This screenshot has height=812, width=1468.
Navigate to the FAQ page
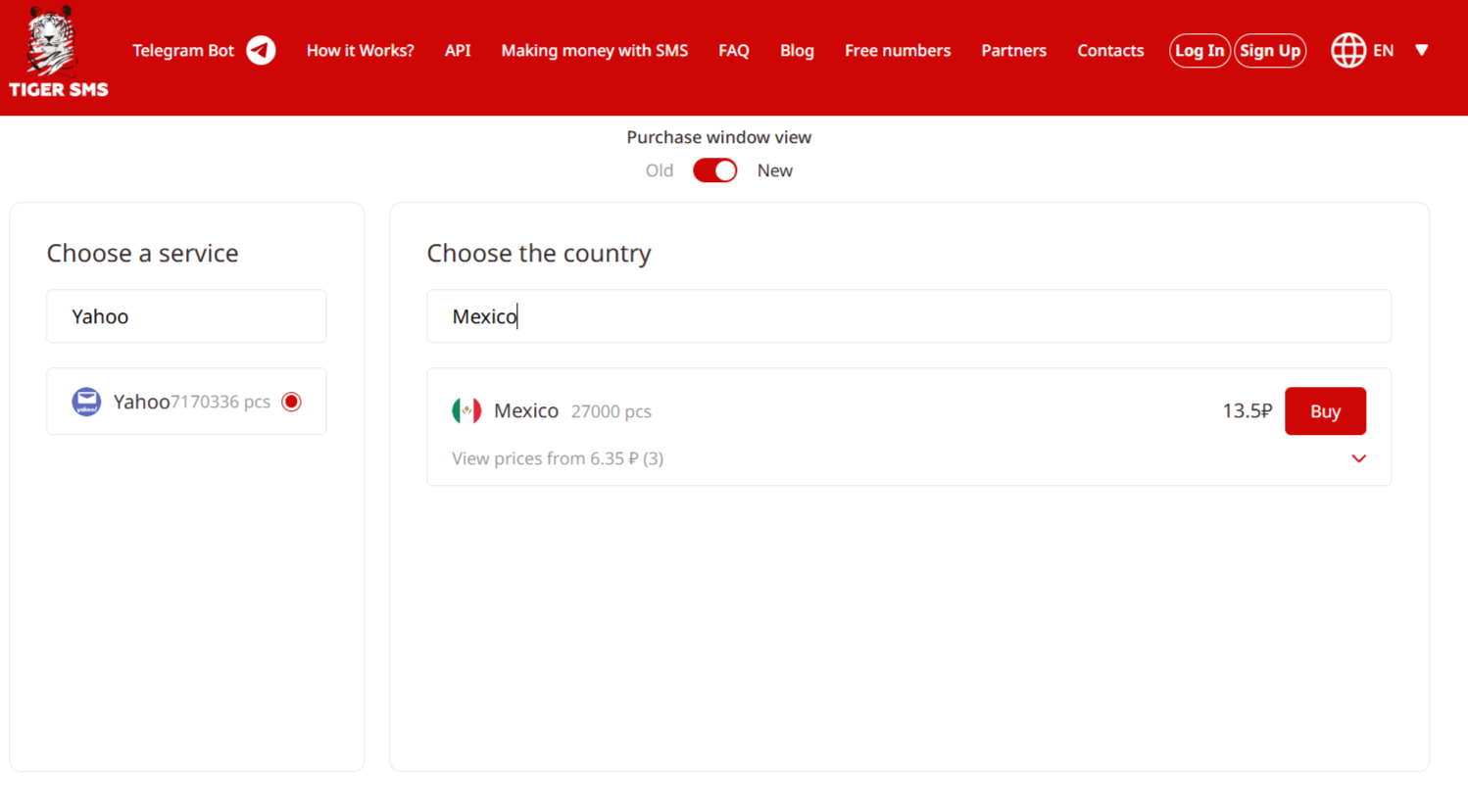(734, 50)
